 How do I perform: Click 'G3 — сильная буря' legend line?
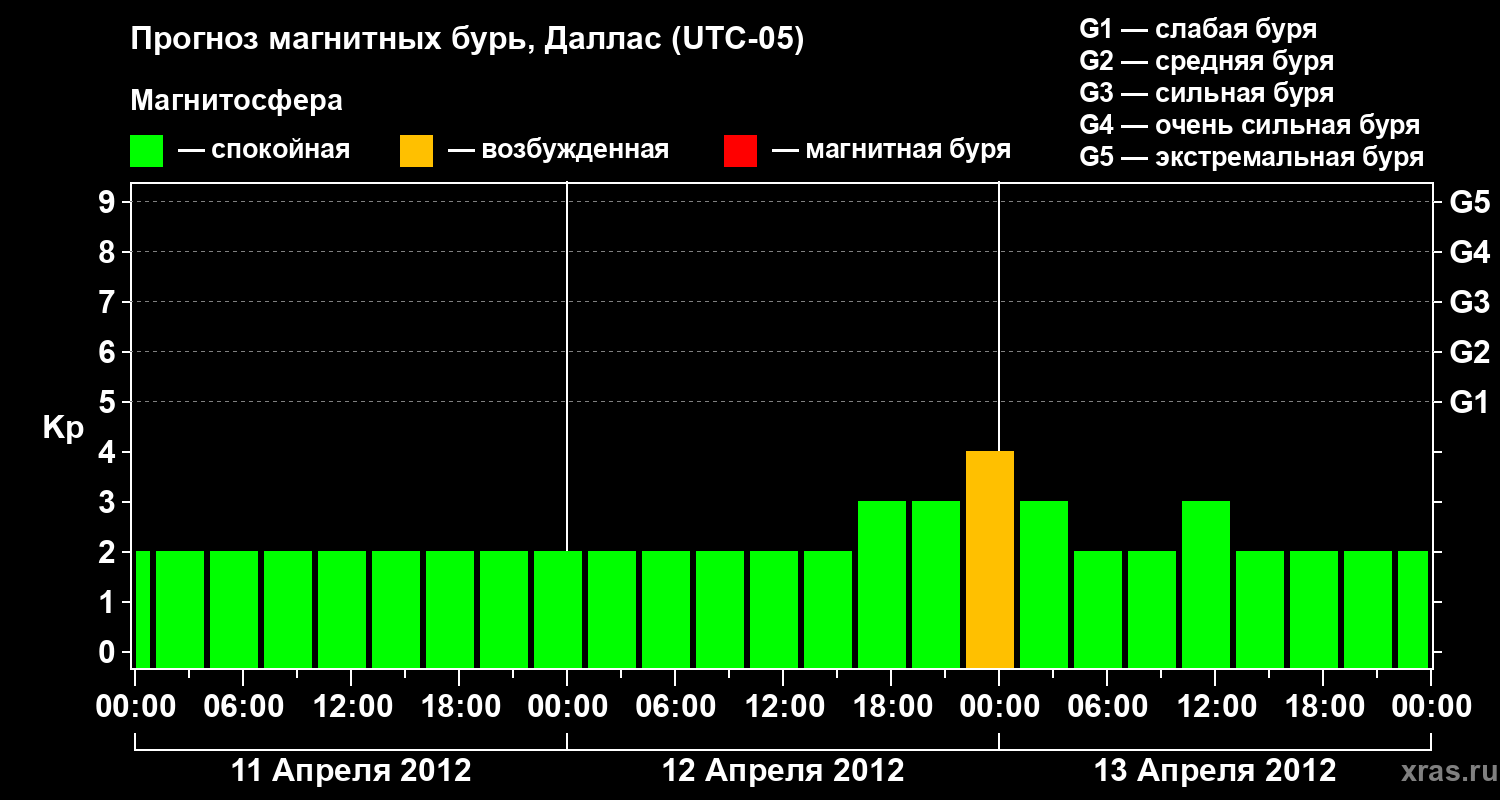[1206, 93]
